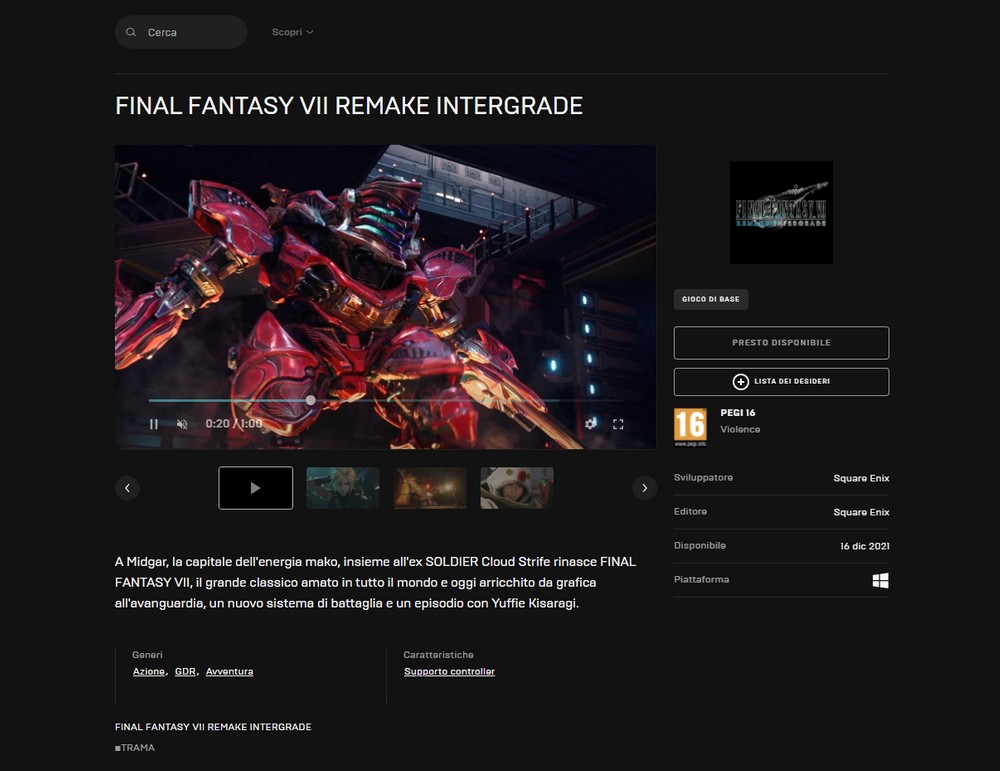The image size is (1000, 771).
Task: Click the wishlist plus circle icon
Action: point(740,381)
